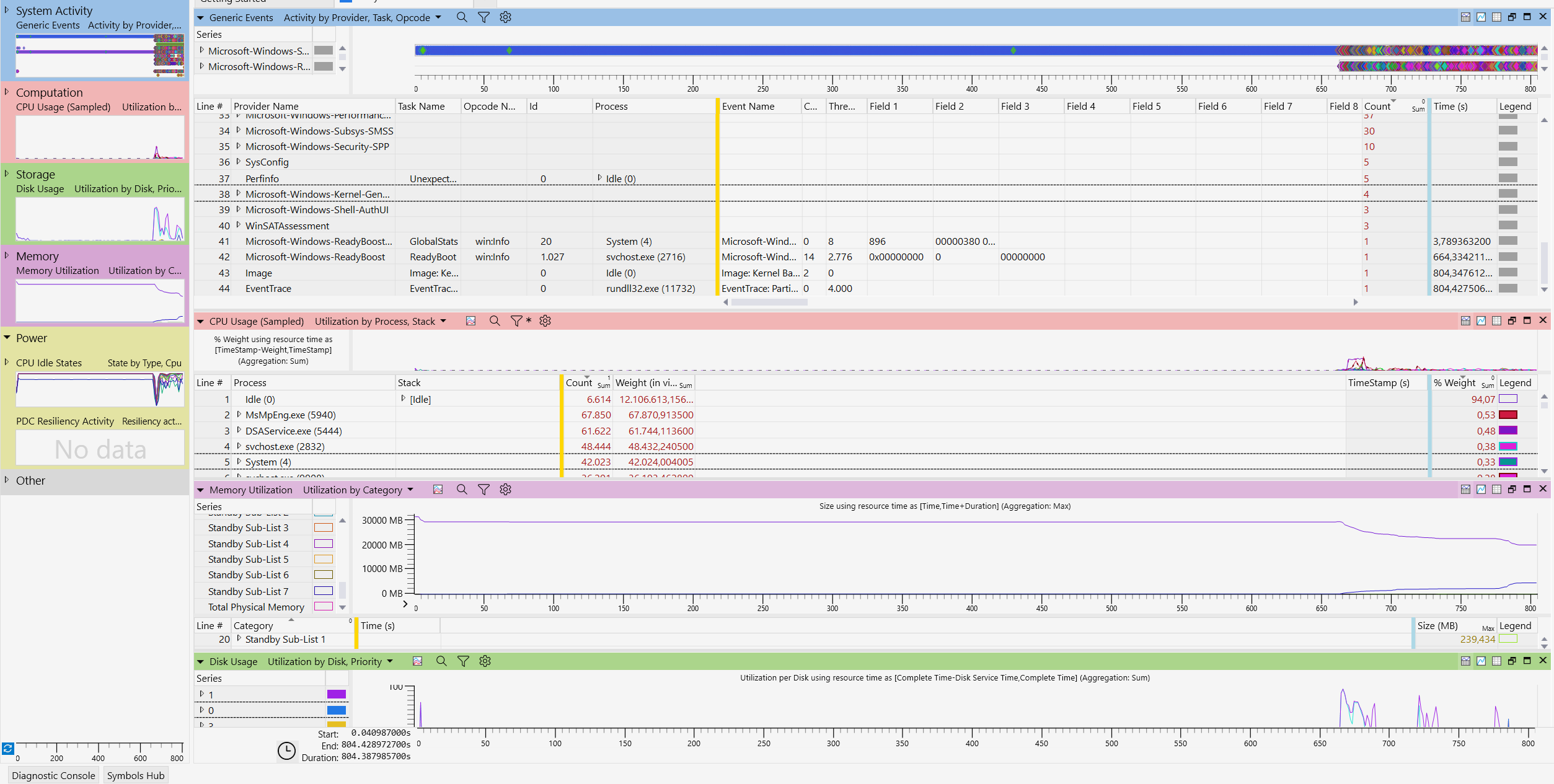Viewport: 1554px width, 784px height.
Task: Show table only in Memory Utilization panel
Action: tap(1496, 490)
